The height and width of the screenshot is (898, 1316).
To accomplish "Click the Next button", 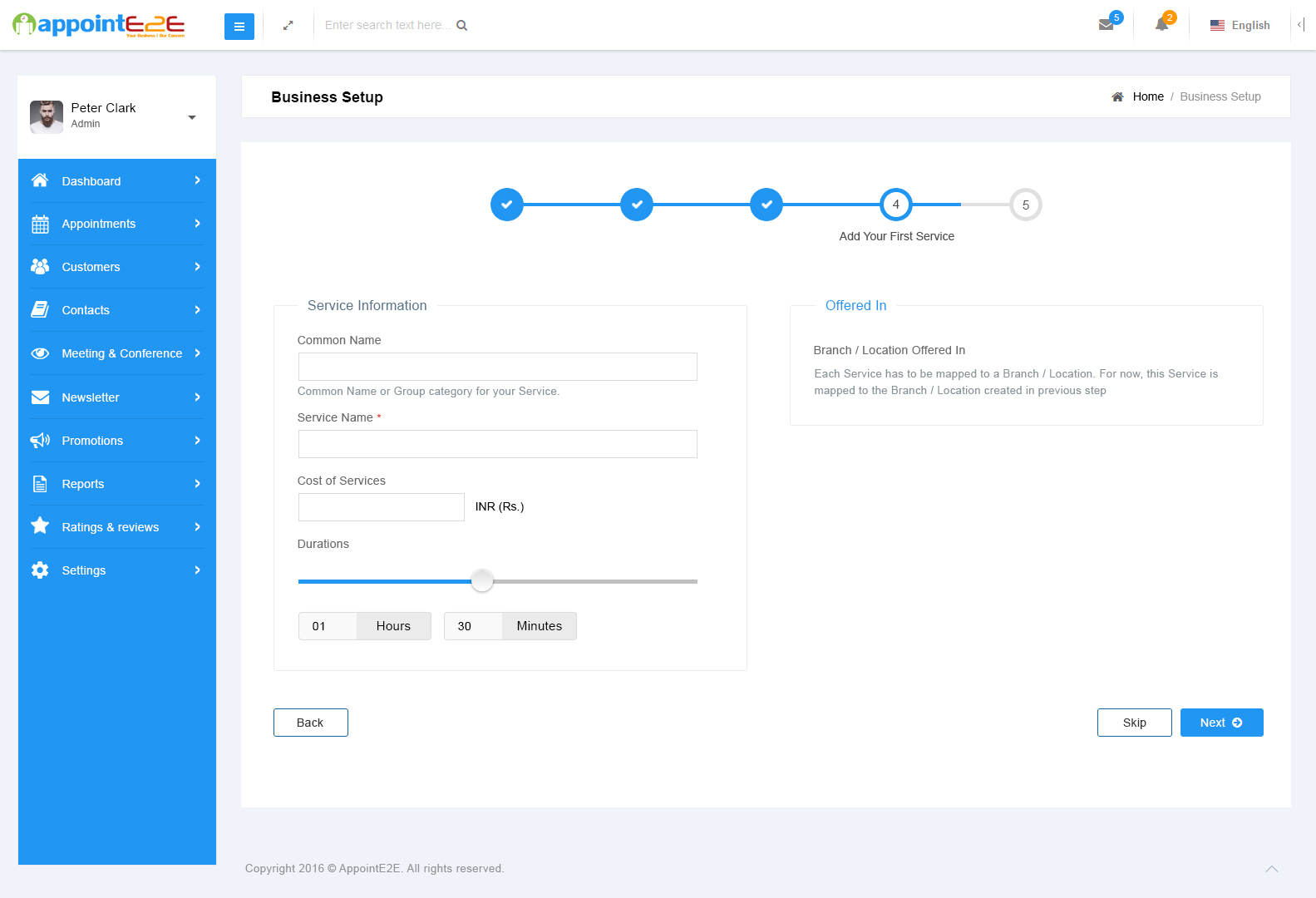I will click(1222, 723).
